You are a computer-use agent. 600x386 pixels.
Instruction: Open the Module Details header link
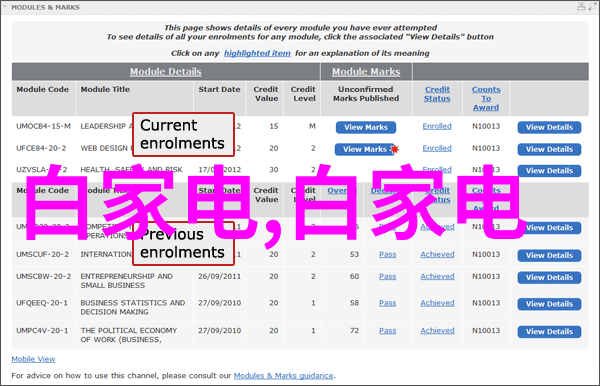pos(166,72)
